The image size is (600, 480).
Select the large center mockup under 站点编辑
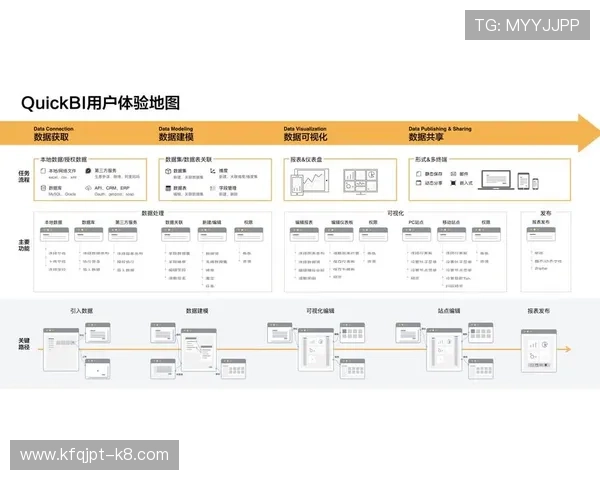(444, 349)
